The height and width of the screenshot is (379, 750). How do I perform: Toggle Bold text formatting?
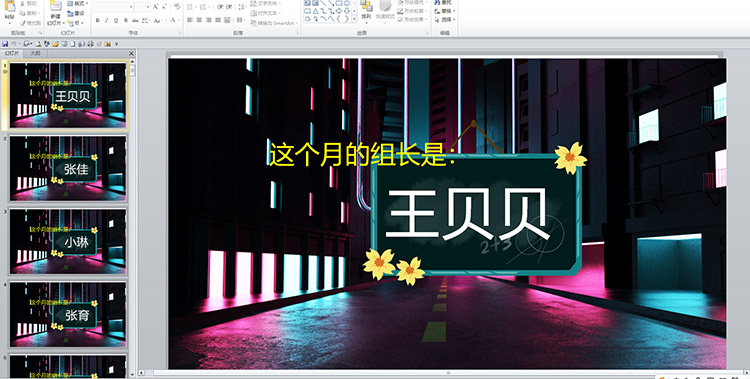pyautogui.click(x=98, y=21)
